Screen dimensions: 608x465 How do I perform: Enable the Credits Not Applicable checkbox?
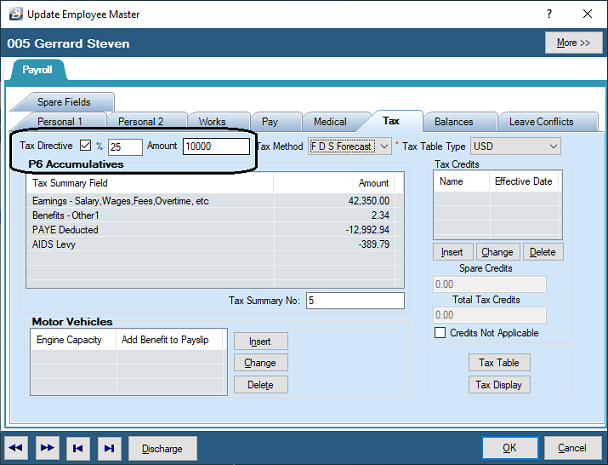(440, 333)
